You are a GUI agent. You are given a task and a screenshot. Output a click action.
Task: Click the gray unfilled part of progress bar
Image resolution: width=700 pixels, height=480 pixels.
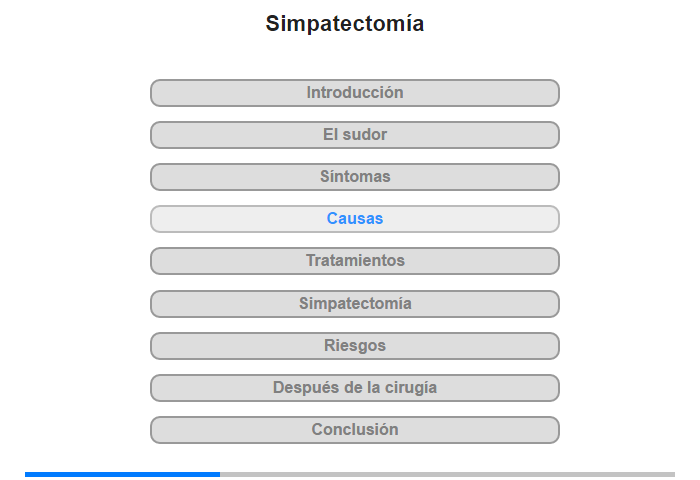[x=447, y=474]
